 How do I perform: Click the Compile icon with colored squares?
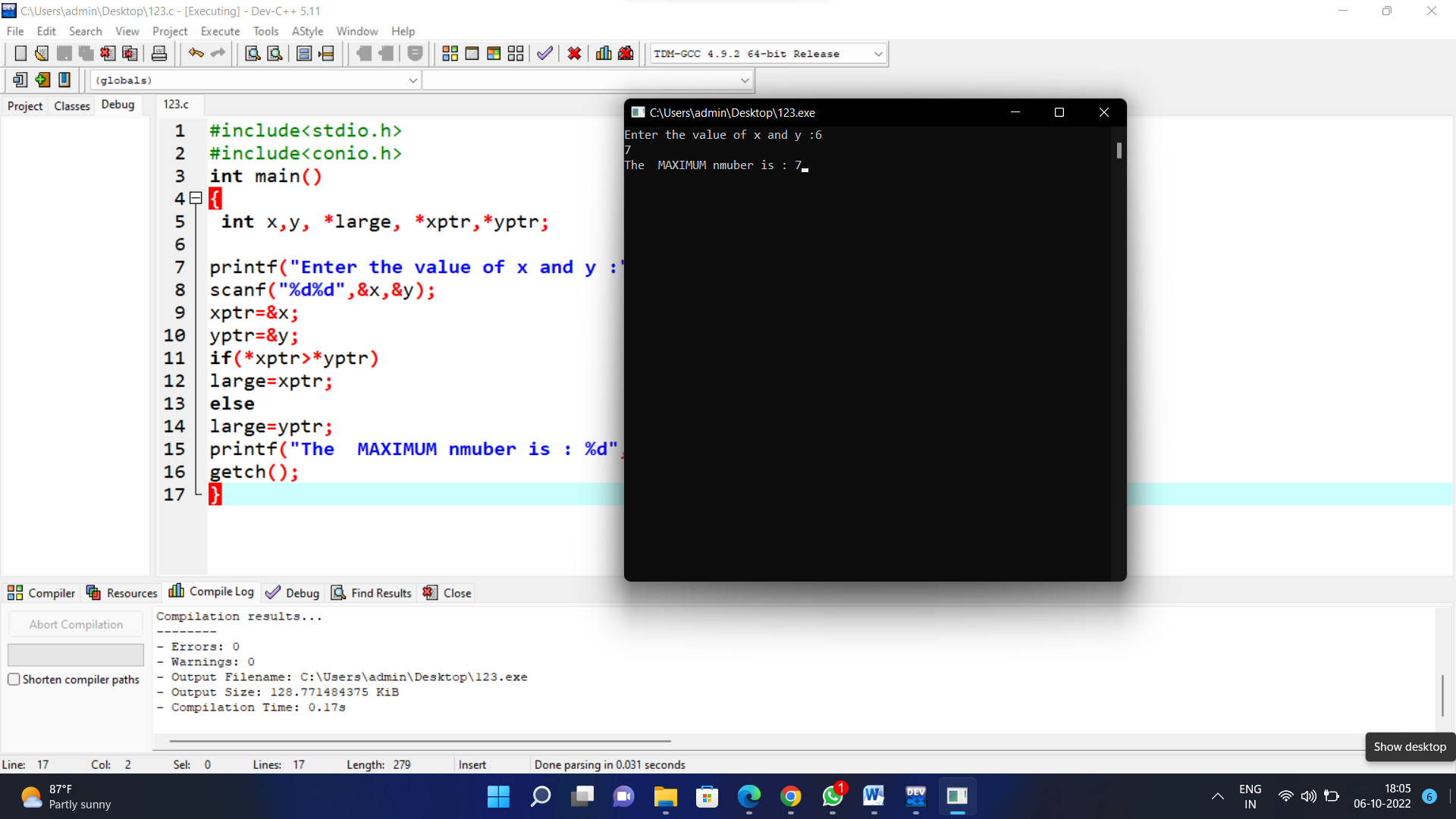point(450,54)
